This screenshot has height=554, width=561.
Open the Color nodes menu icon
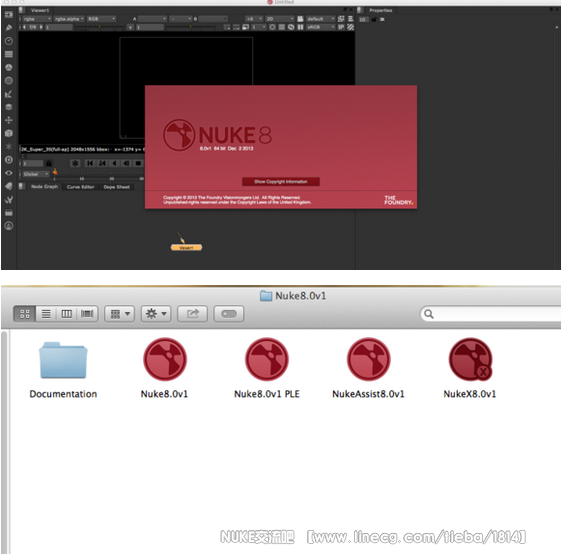pos(9,67)
